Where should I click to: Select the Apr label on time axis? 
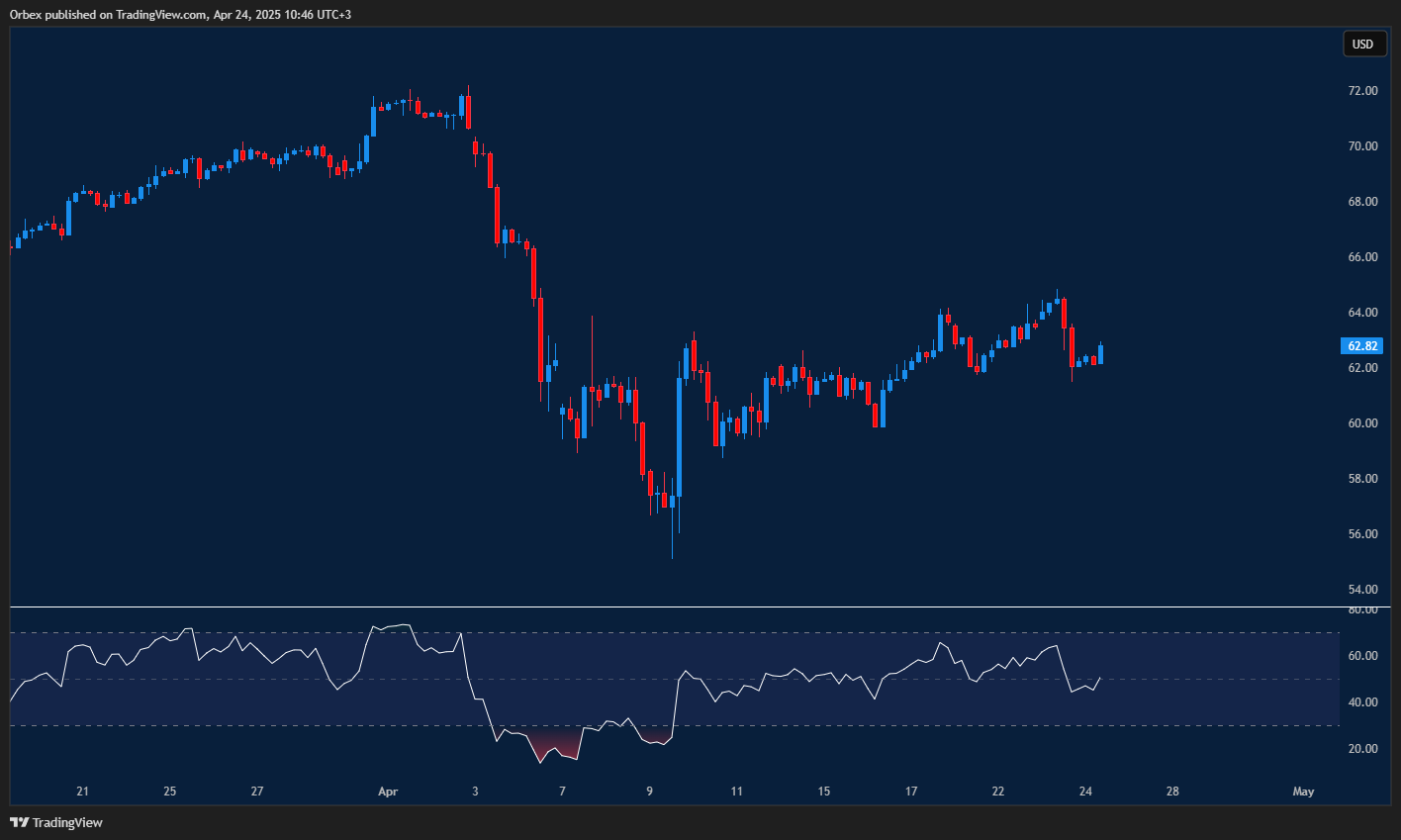pyautogui.click(x=388, y=792)
